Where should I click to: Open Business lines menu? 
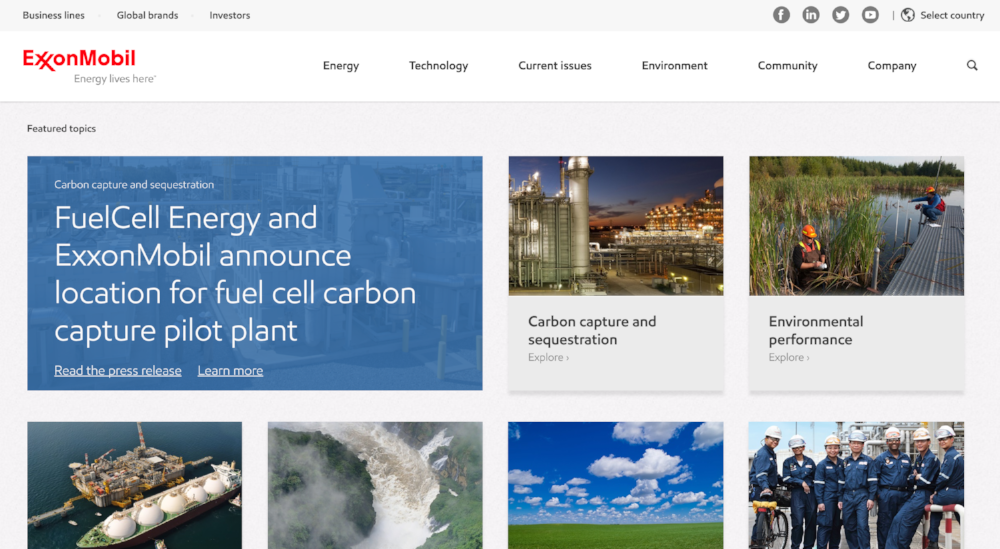[x=54, y=15]
